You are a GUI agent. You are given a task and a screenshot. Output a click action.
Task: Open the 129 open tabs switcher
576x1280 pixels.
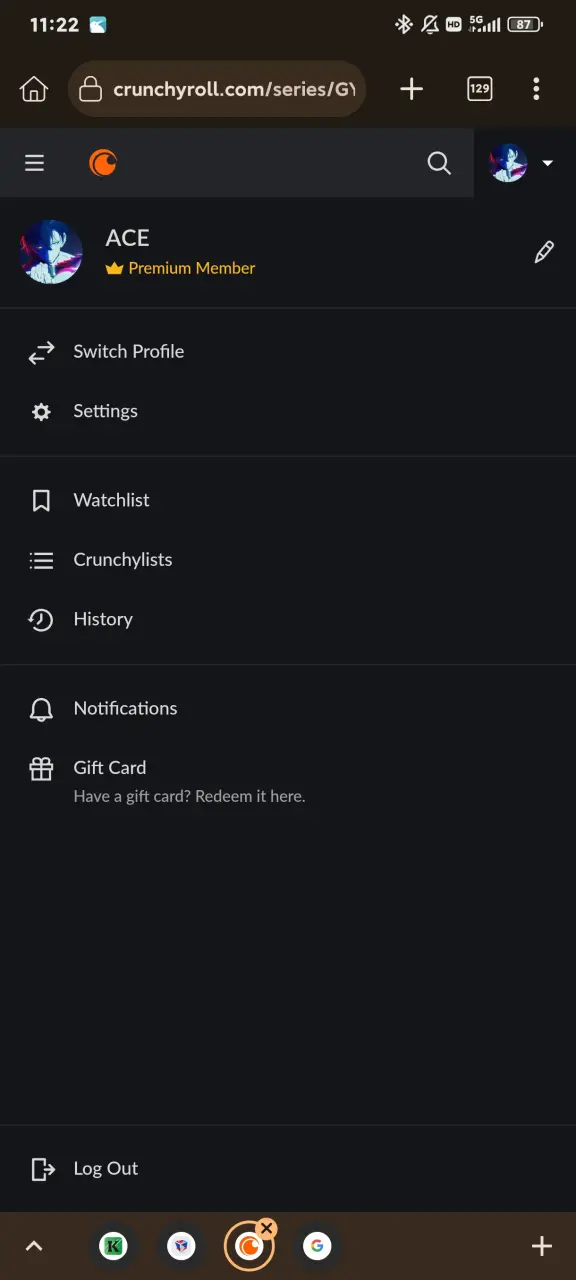[x=480, y=89]
